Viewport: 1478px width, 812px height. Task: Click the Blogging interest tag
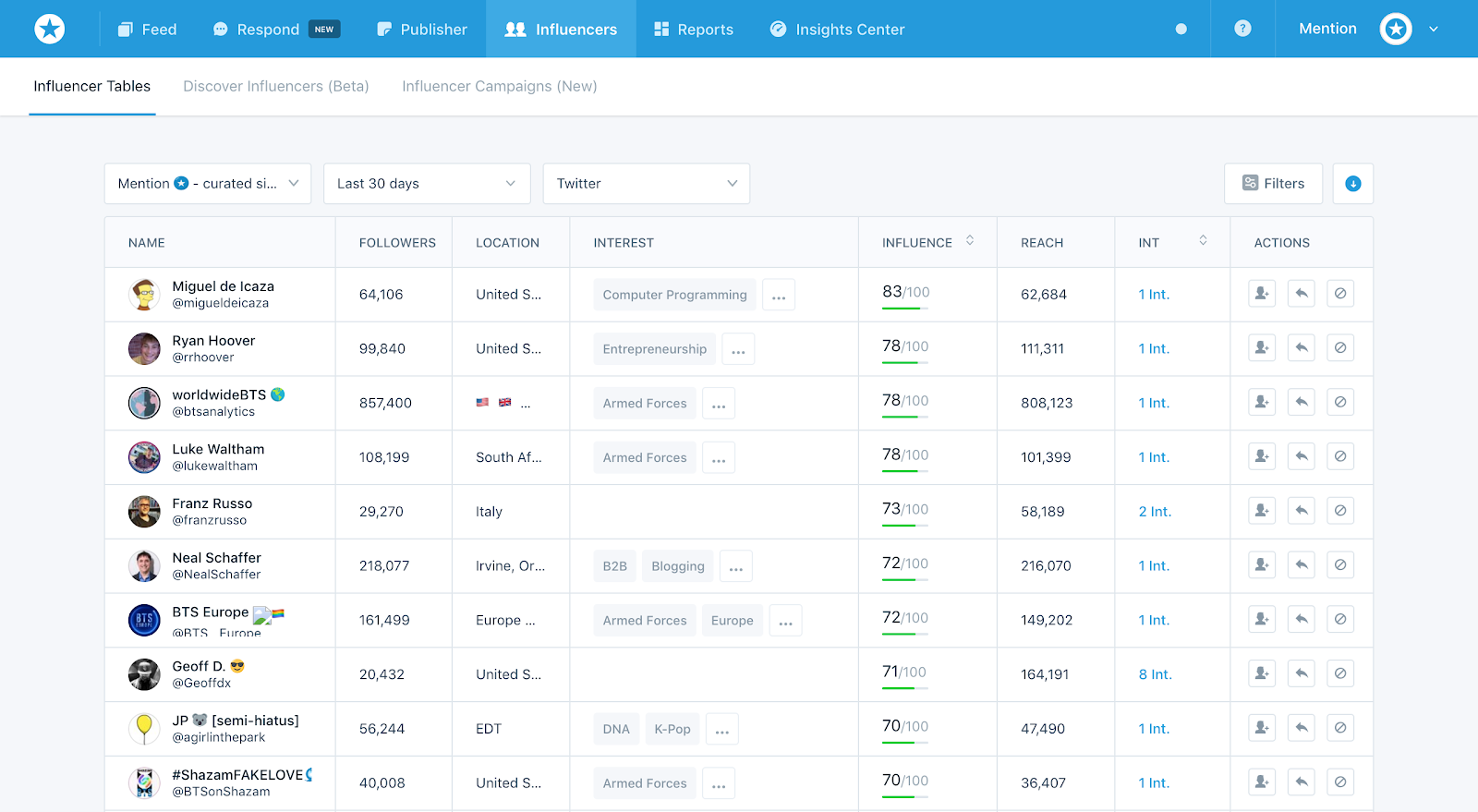pos(678,566)
